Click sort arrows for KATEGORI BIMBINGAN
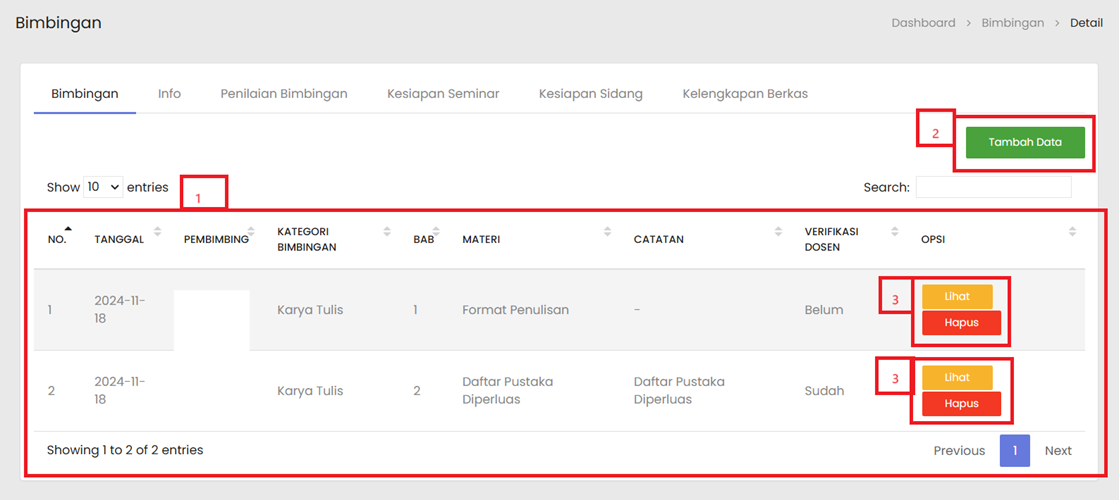This screenshot has height=500, width=1119. coord(387,232)
